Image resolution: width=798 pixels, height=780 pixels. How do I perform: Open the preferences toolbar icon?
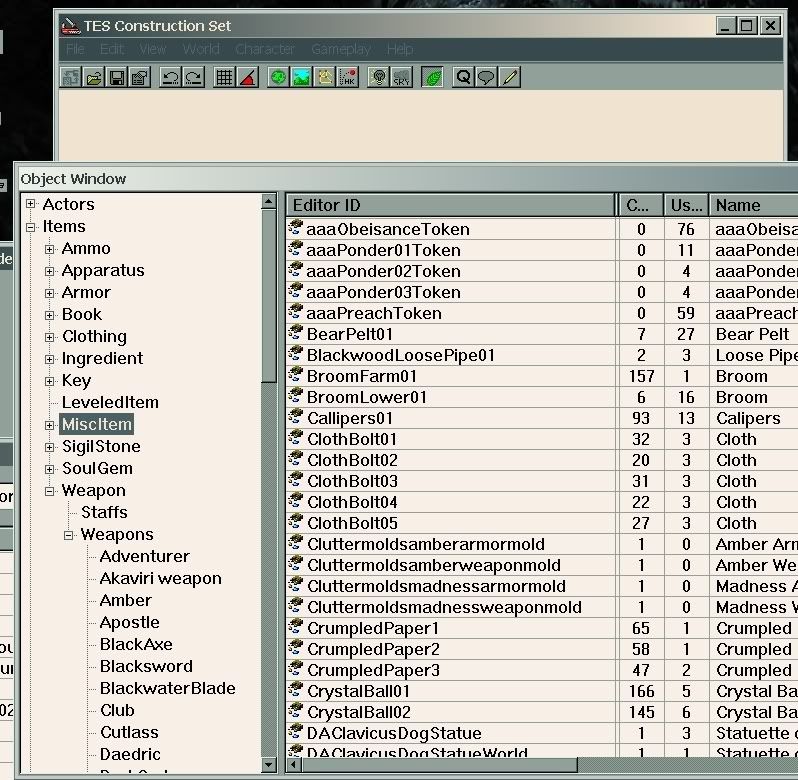[x=140, y=78]
